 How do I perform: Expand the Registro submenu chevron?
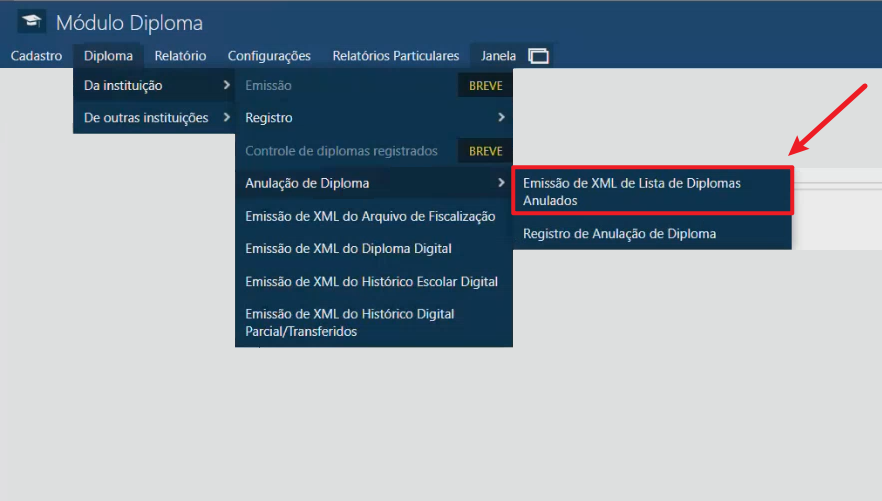pyautogui.click(x=501, y=118)
